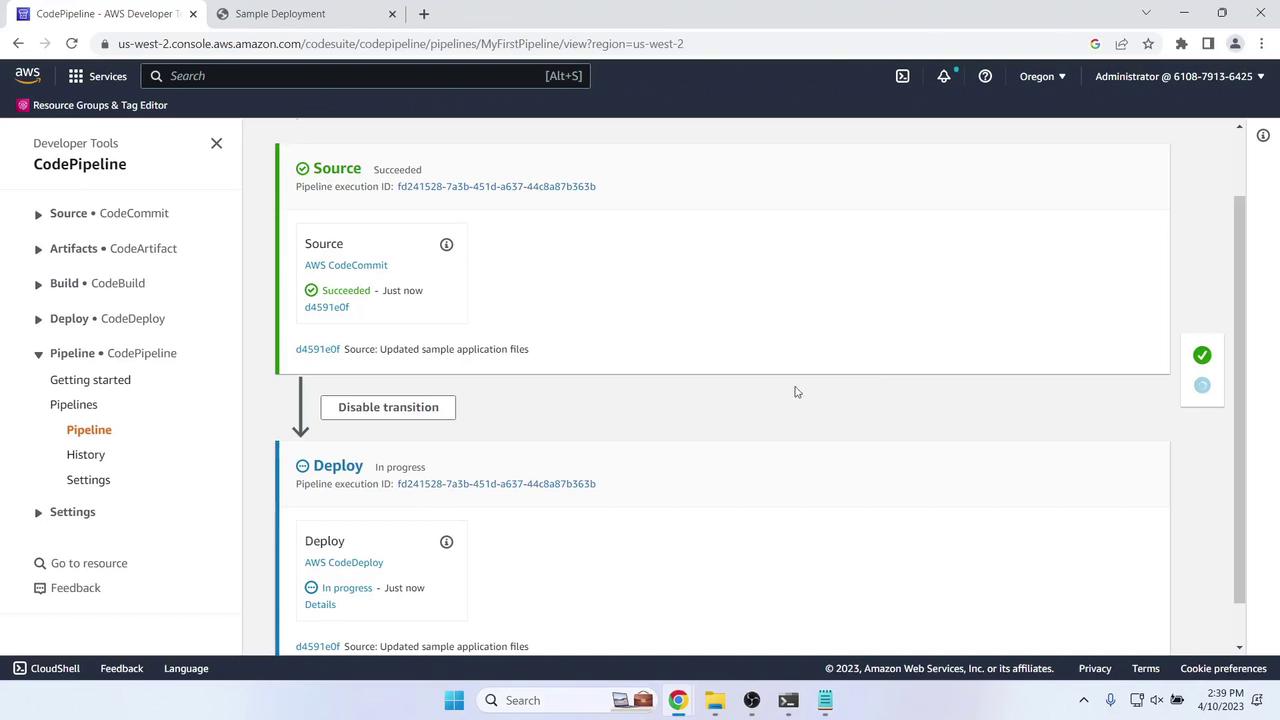The width and height of the screenshot is (1280, 720).
Task: Open the help question mark menu
Action: tap(985, 76)
